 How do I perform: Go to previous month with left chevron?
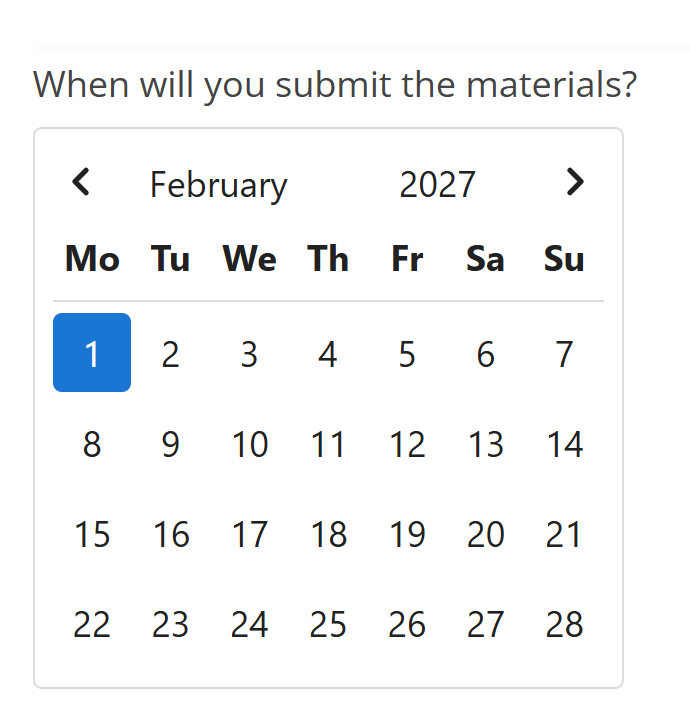coord(81,182)
